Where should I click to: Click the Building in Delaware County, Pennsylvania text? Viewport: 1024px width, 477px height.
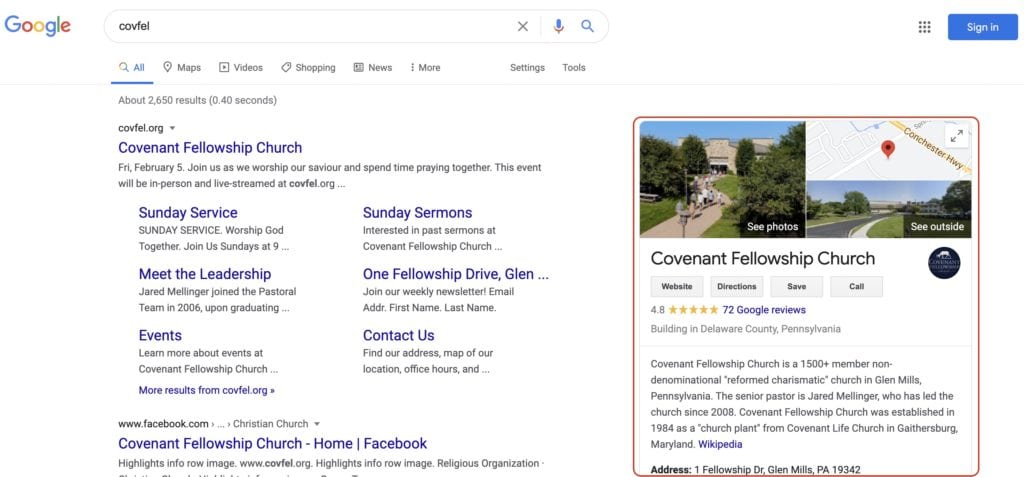pyautogui.click(x=746, y=329)
